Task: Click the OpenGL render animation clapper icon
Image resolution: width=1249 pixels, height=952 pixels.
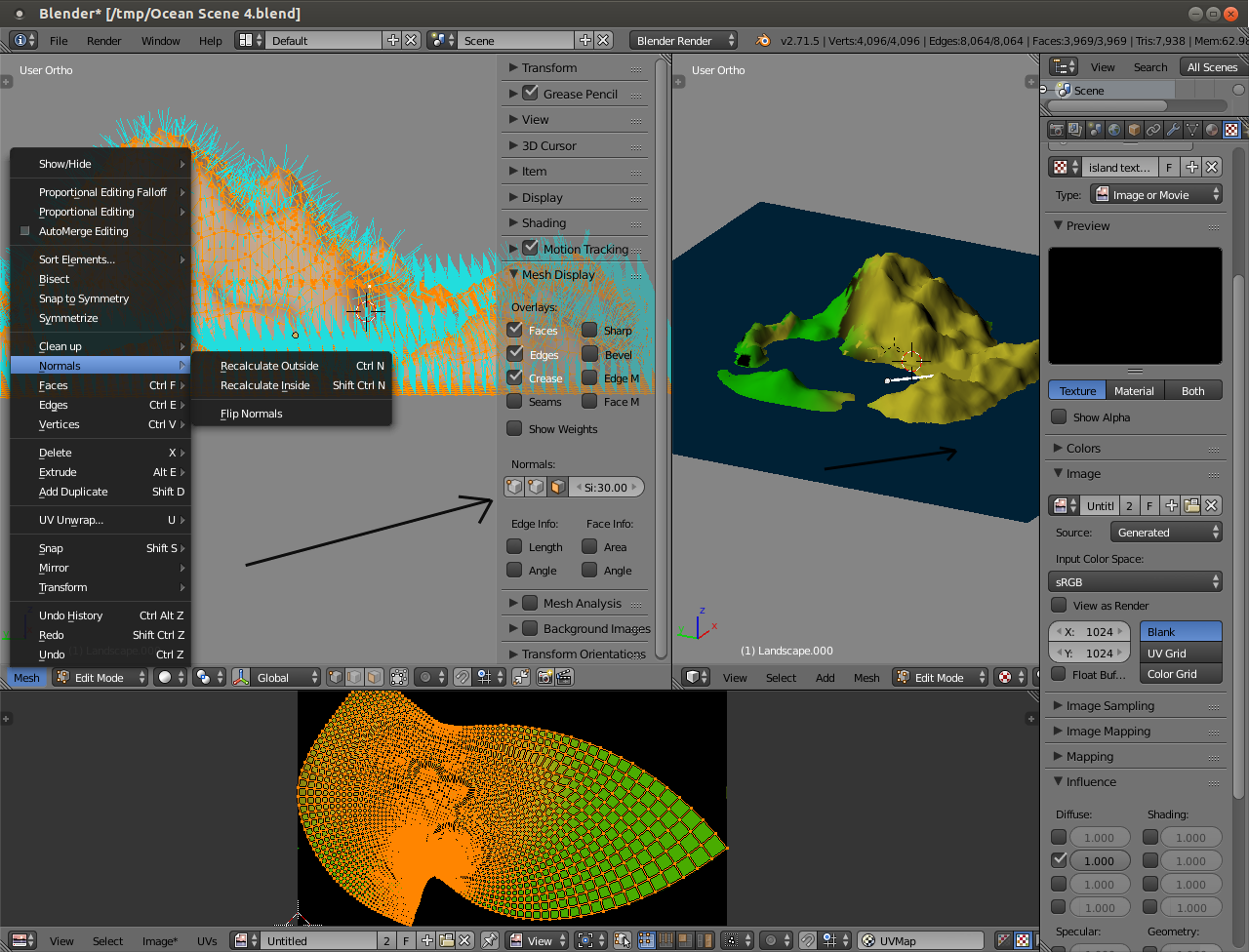Action: pos(565,677)
